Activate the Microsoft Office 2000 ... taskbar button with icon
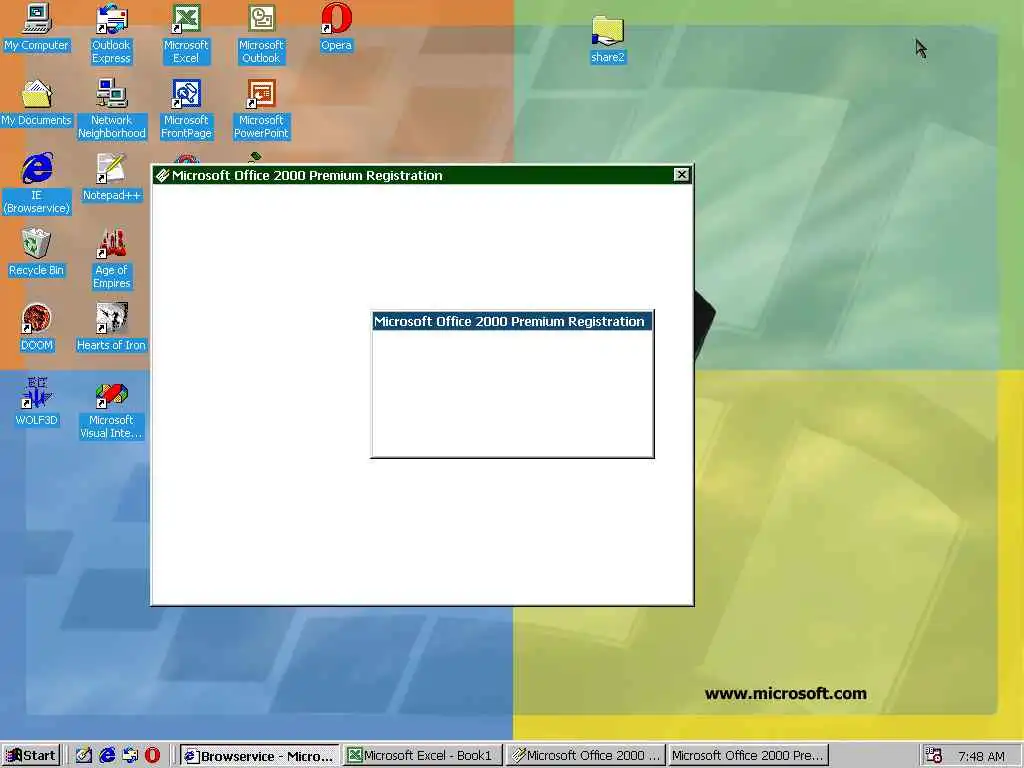 click(585, 756)
